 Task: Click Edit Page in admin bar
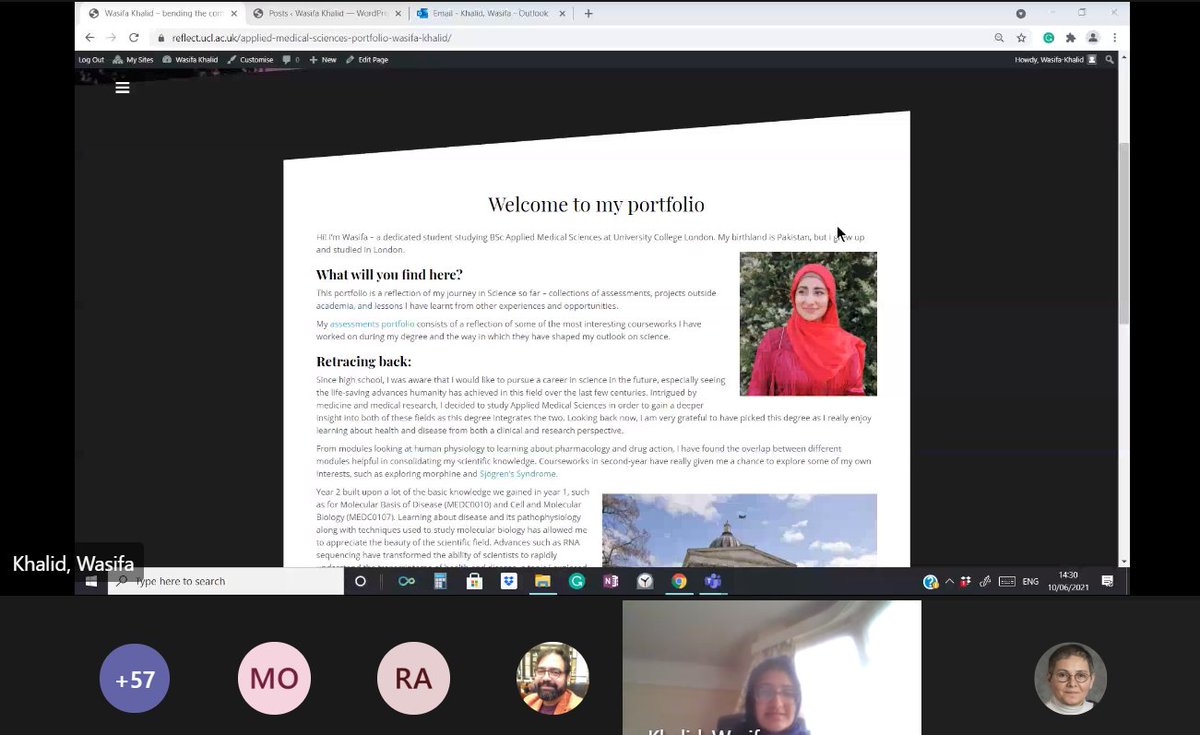point(367,60)
